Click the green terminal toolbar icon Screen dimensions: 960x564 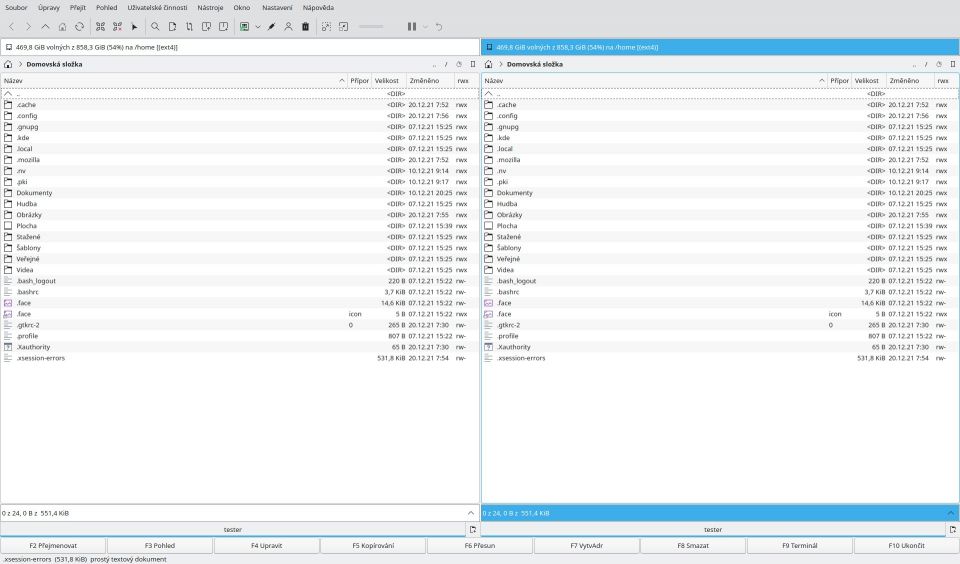(x=245, y=27)
